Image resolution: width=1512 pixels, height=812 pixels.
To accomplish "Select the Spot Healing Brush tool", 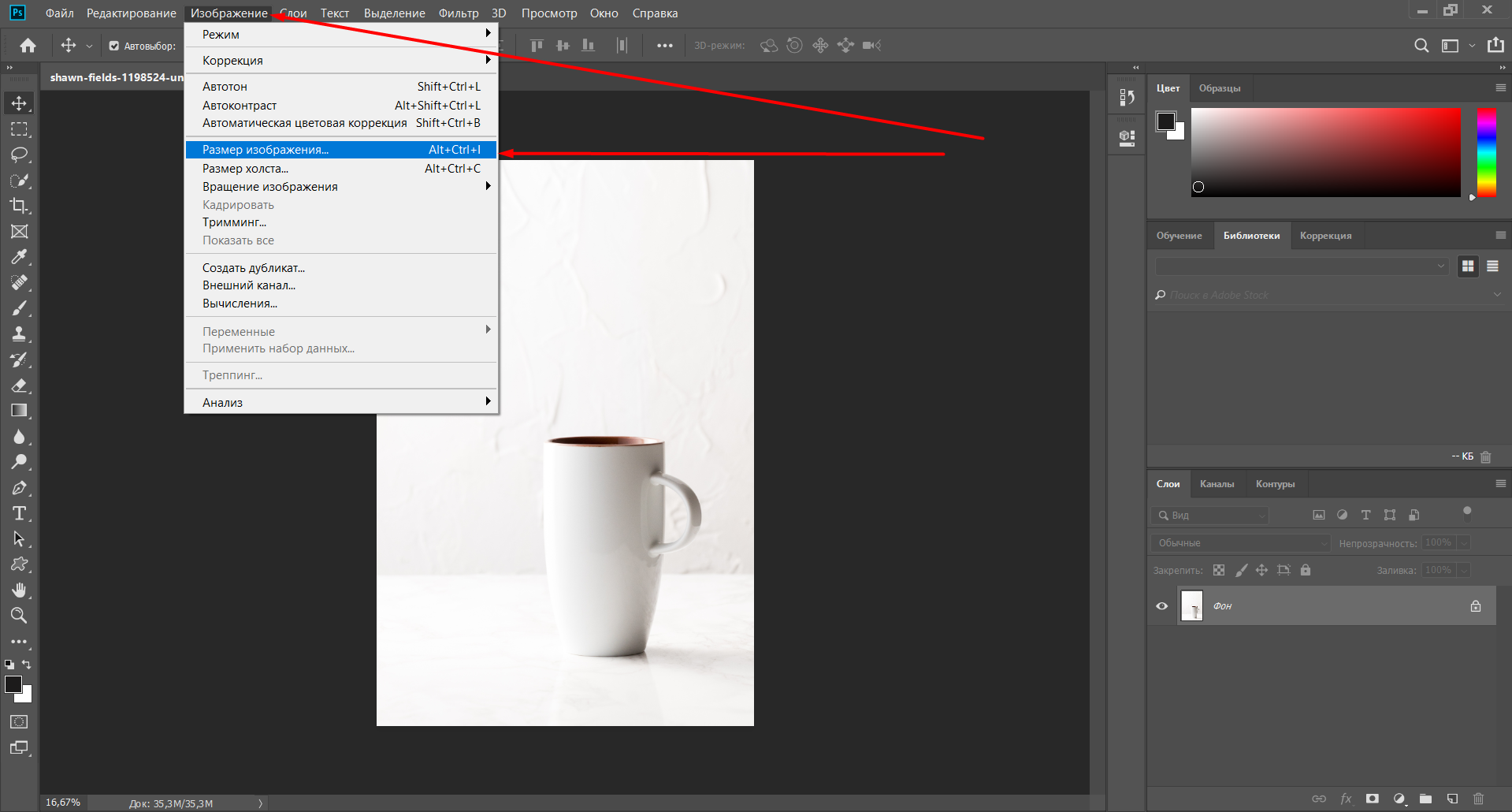I will [19, 282].
